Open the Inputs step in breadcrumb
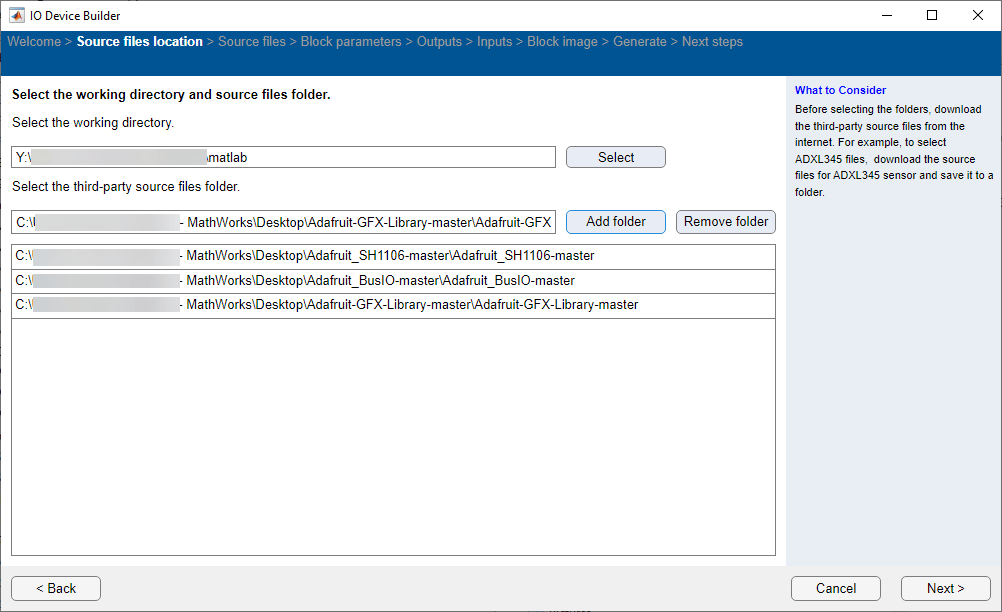Image resolution: width=1002 pixels, height=612 pixels. click(x=494, y=42)
